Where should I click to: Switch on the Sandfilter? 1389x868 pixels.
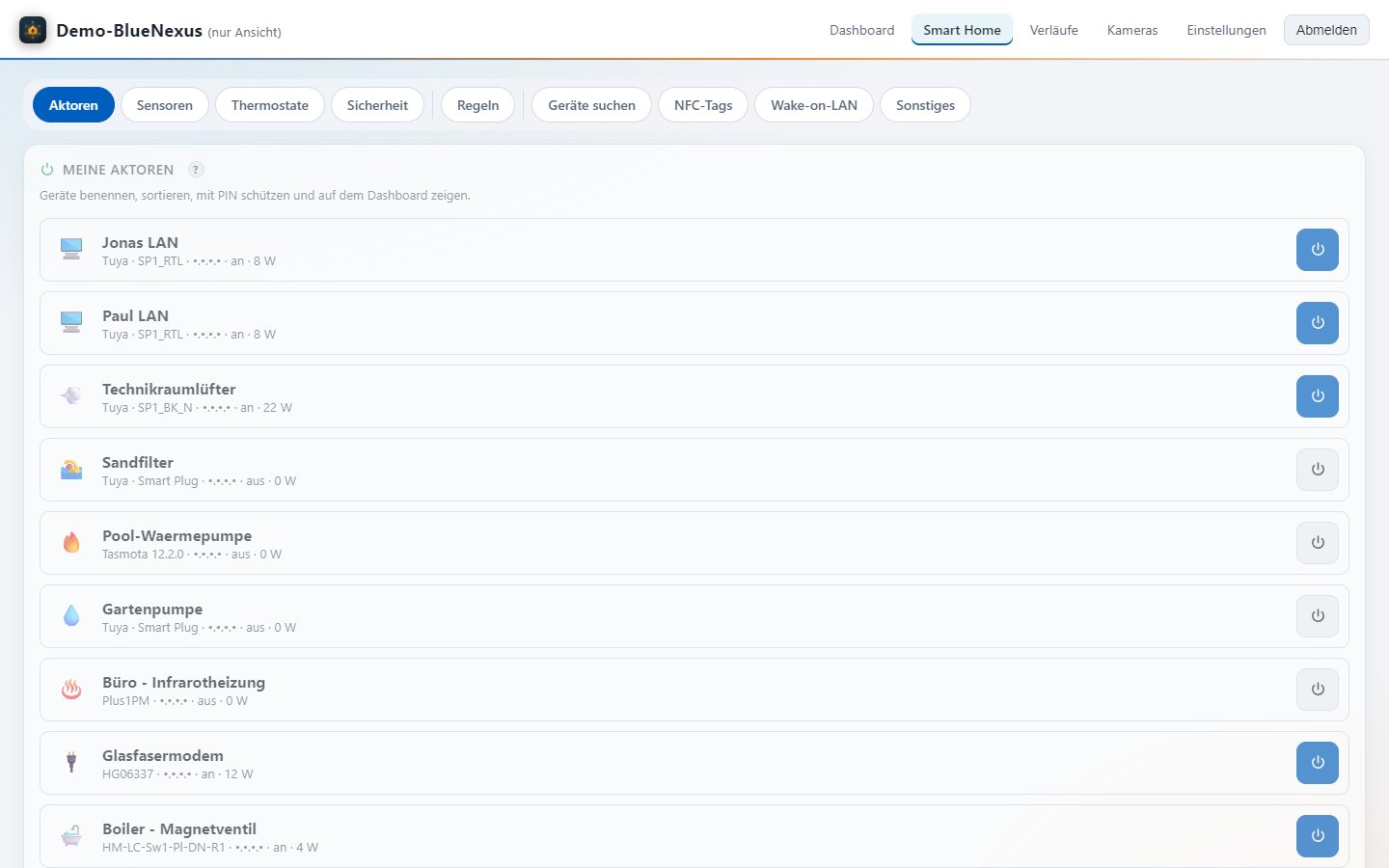click(1318, 470)
